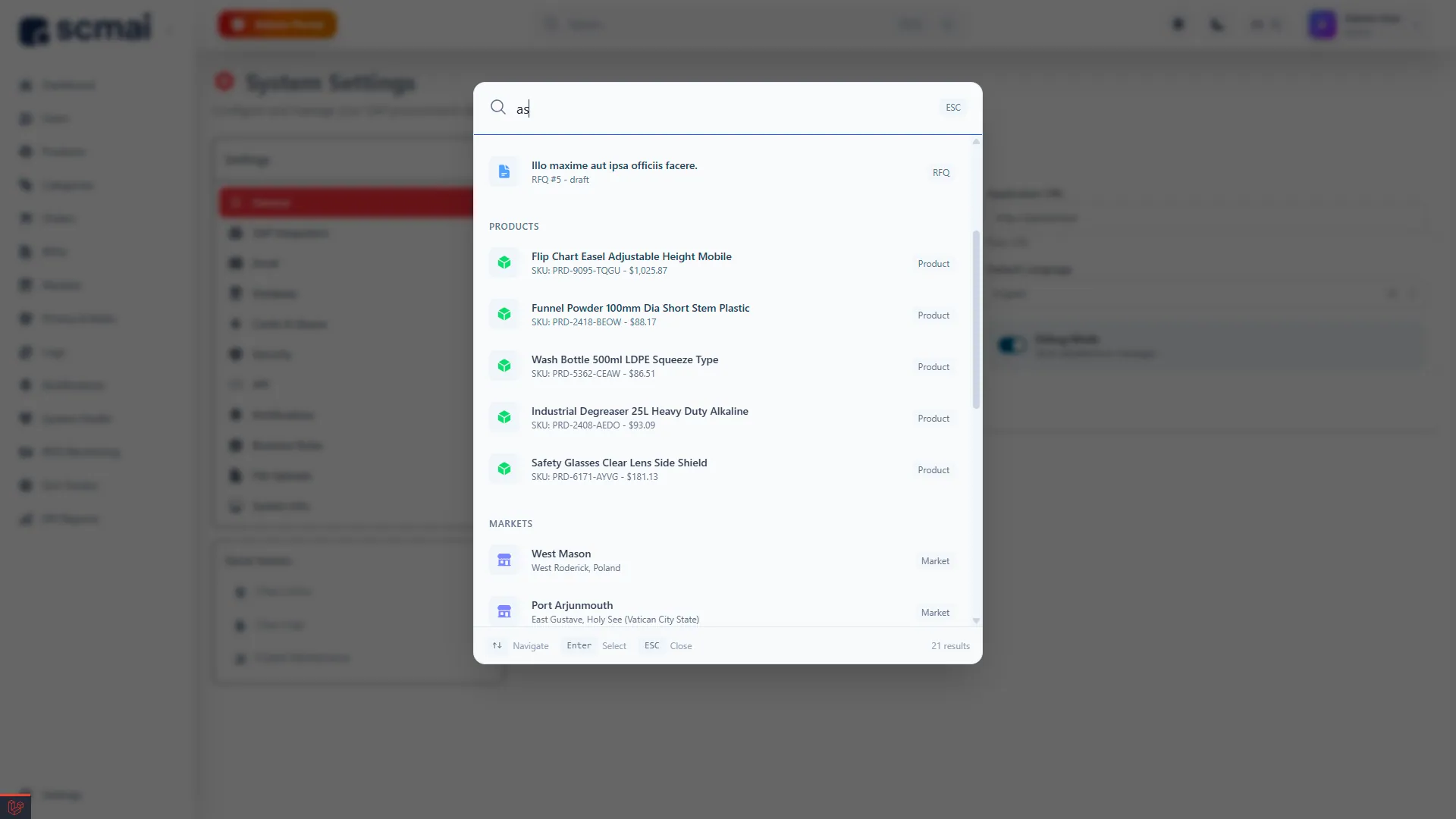Select Funnel Powder 100mm Dia Short Stem Plastic

click(722, 315)
